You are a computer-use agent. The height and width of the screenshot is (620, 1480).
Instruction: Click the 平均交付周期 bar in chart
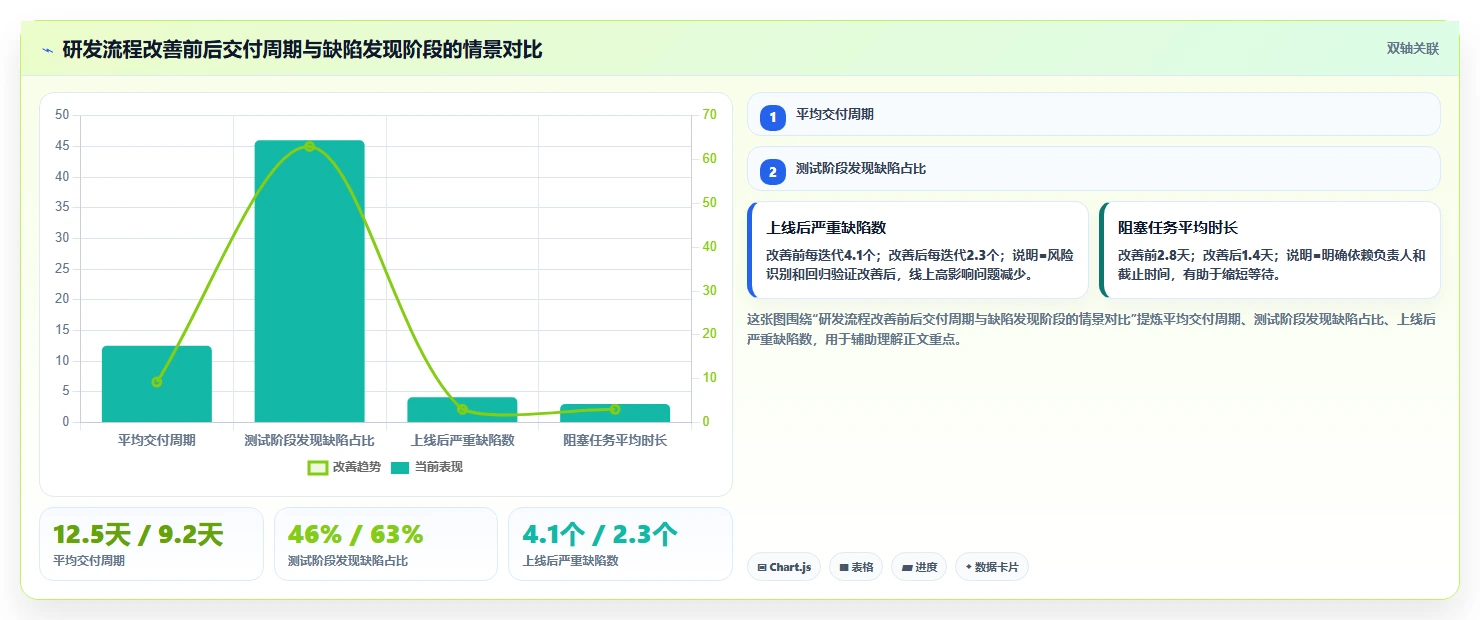157,384
